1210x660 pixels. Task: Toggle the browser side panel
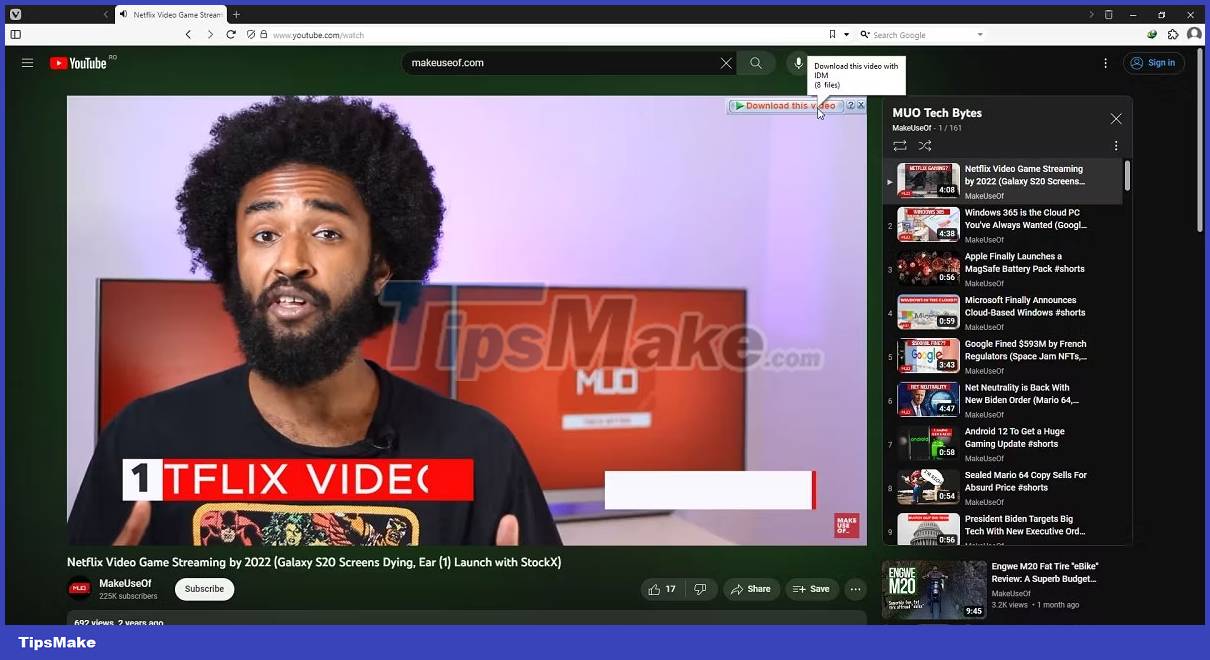(15, 34)
